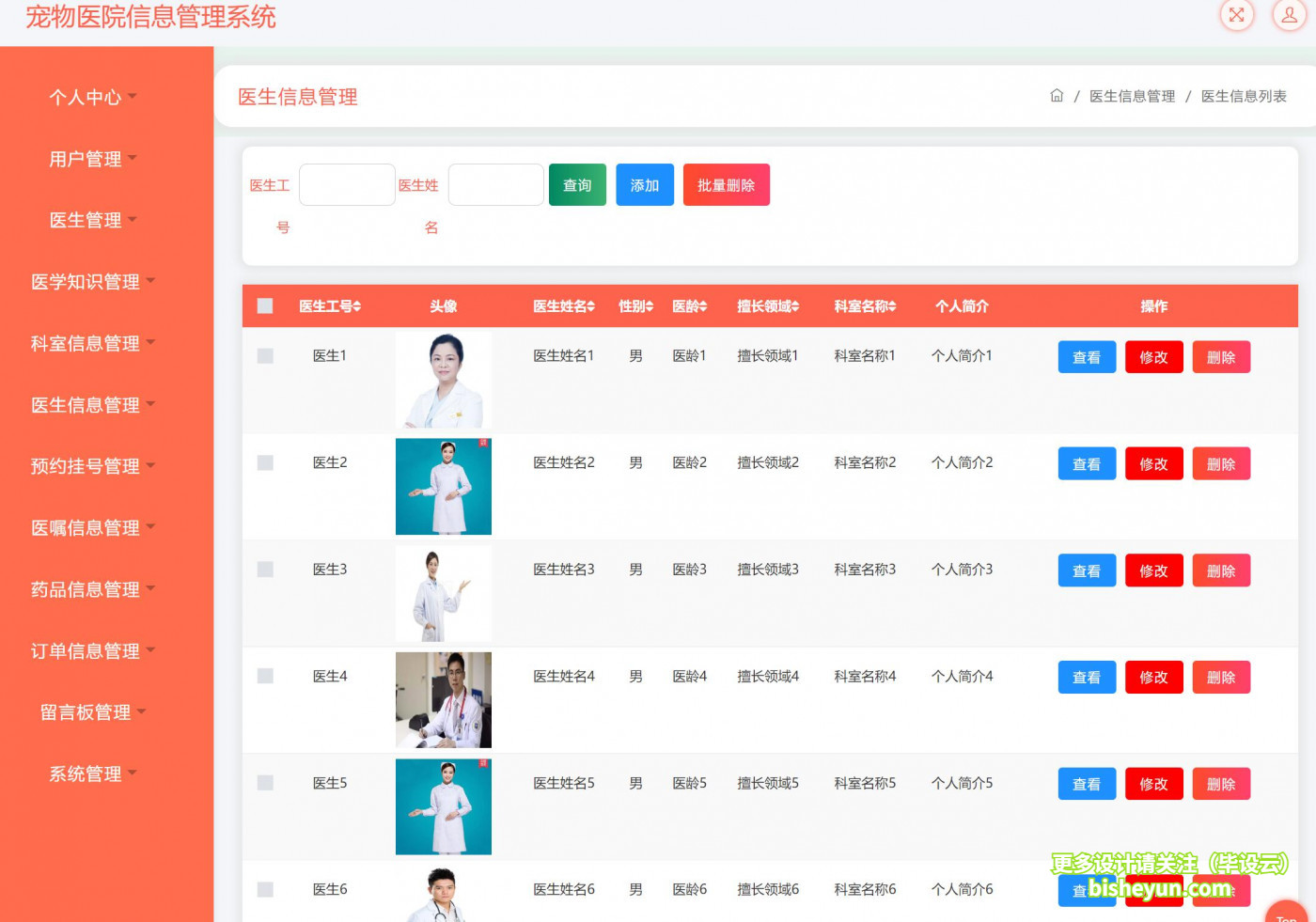Click the blue 添加 add button

[645, 185]
